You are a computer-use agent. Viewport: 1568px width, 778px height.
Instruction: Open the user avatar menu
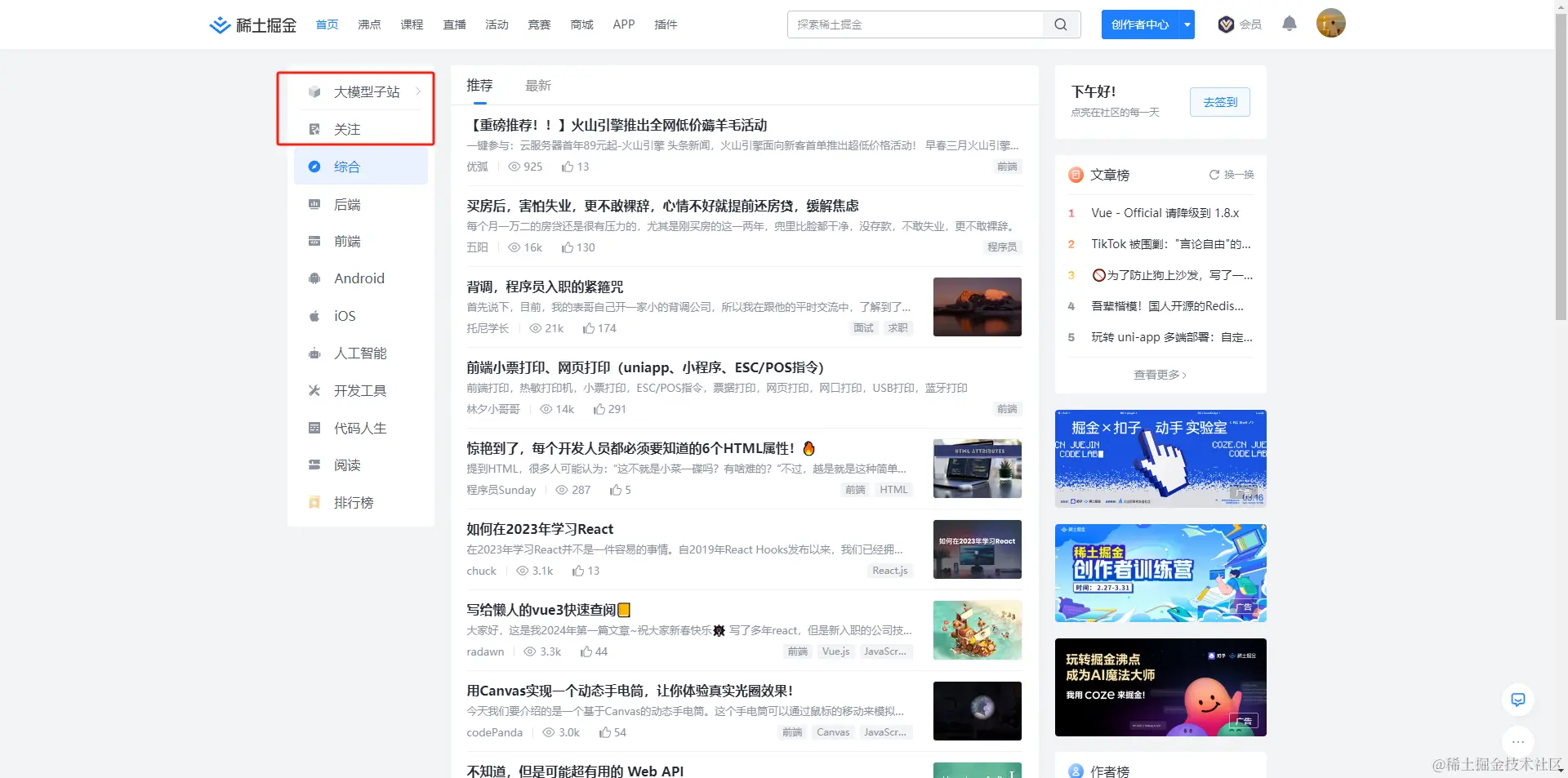tap(1330, 23)
